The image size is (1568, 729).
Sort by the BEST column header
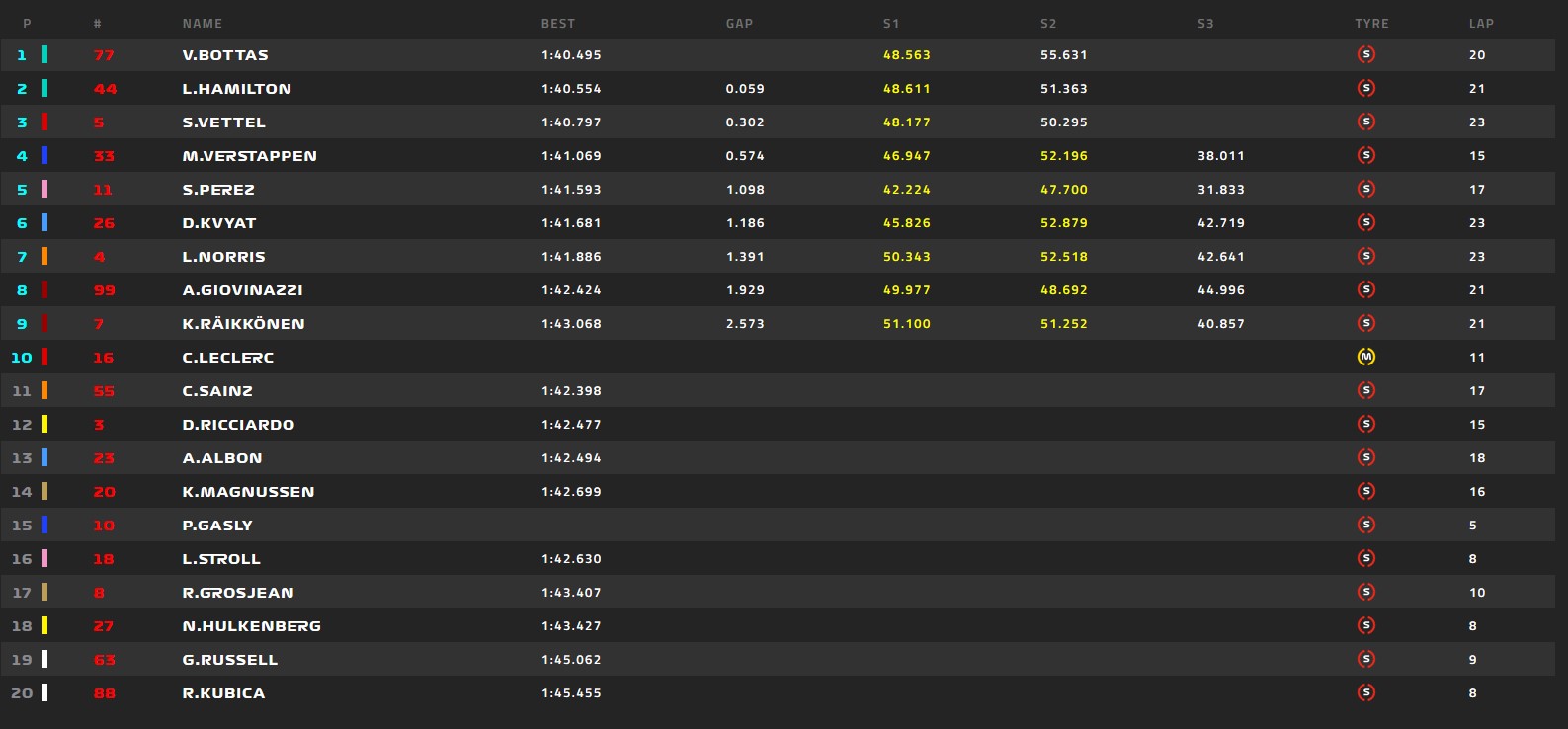(558, 23)
